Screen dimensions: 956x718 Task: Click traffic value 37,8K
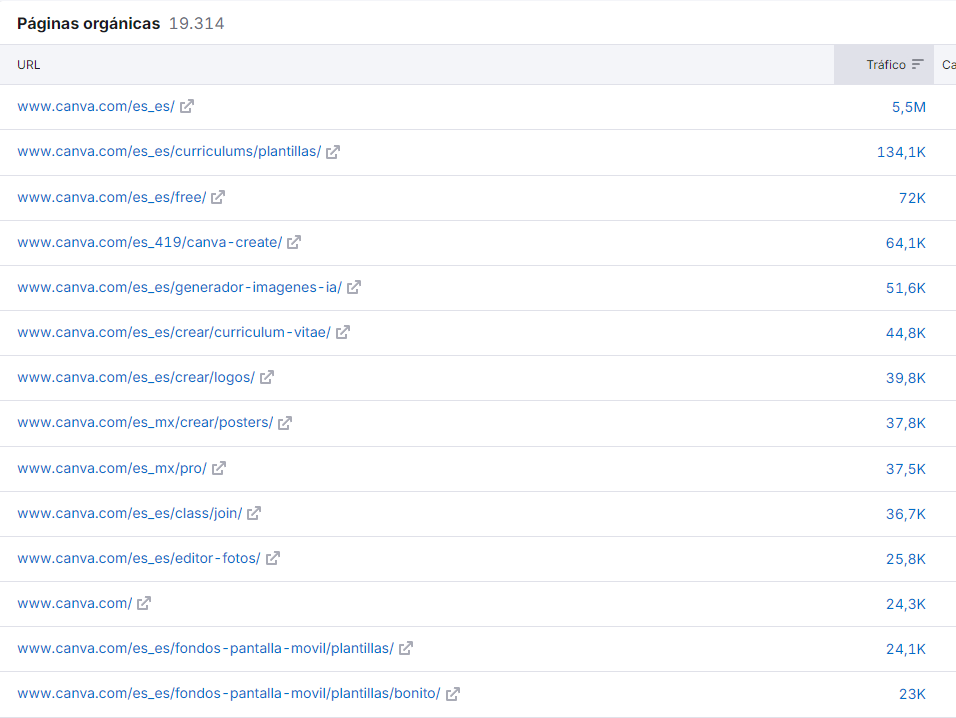pyautogui.click(x=905, y=424)
